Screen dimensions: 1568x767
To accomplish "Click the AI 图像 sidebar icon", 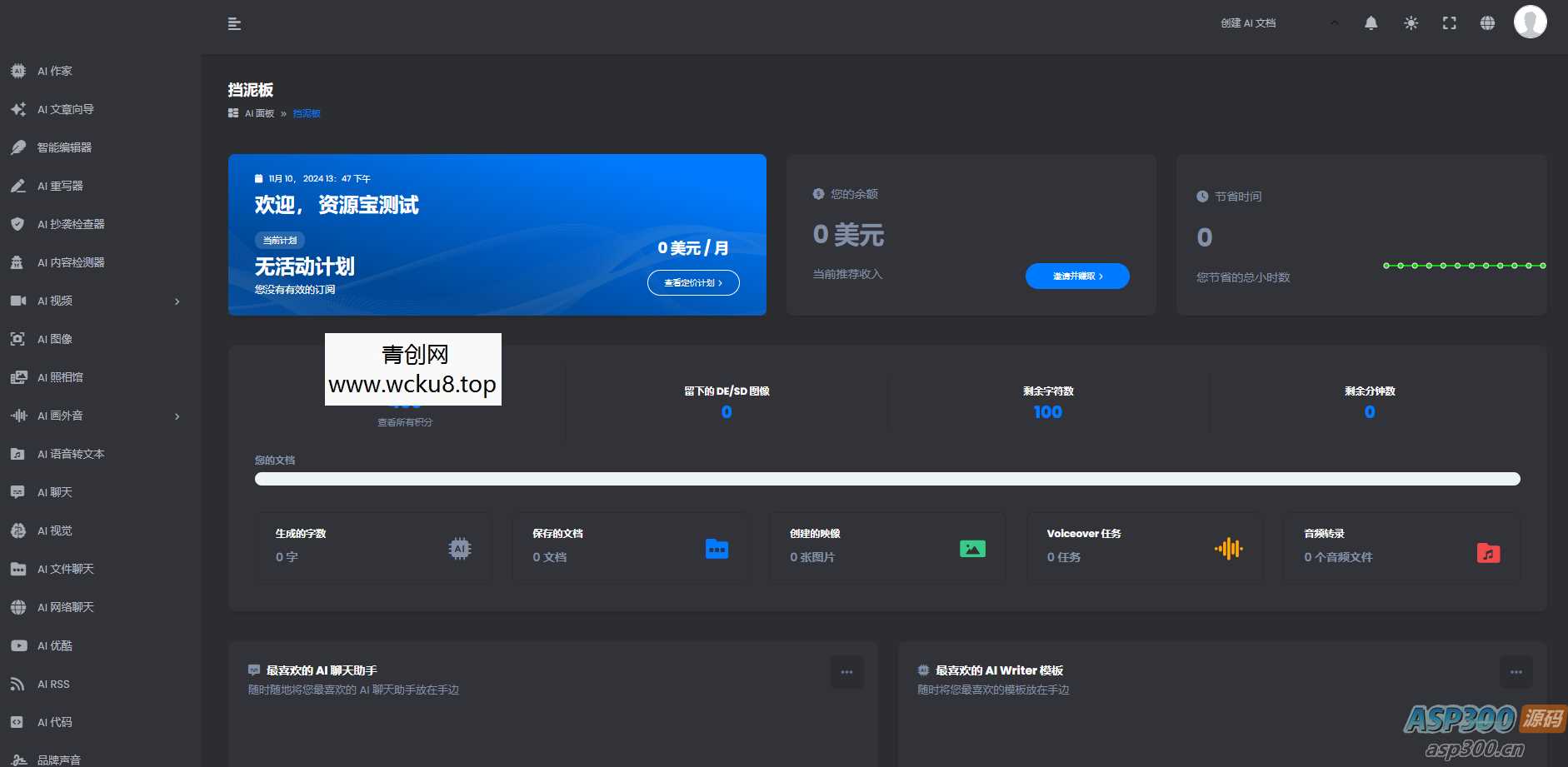I will [x=17, y=340].
